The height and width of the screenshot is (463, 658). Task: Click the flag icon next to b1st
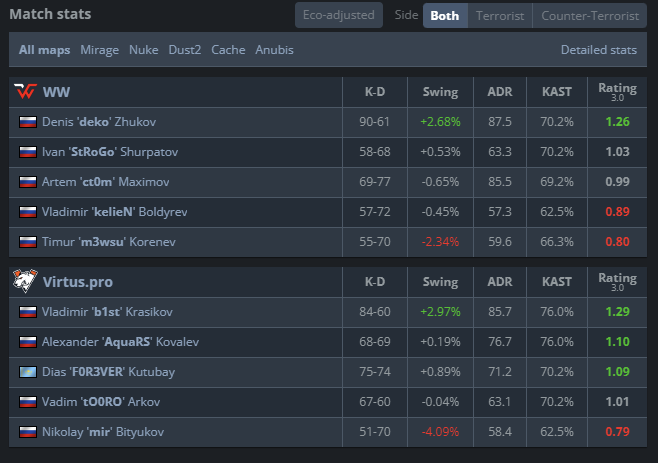pos(28,312)
